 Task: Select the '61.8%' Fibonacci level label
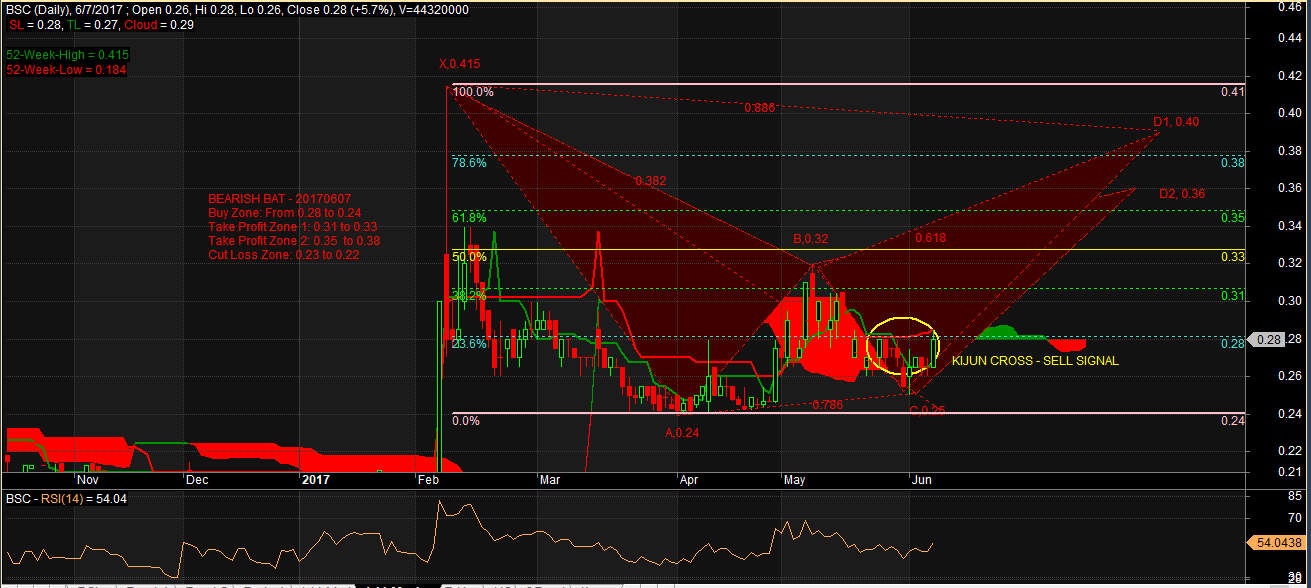tap(469, 217)
